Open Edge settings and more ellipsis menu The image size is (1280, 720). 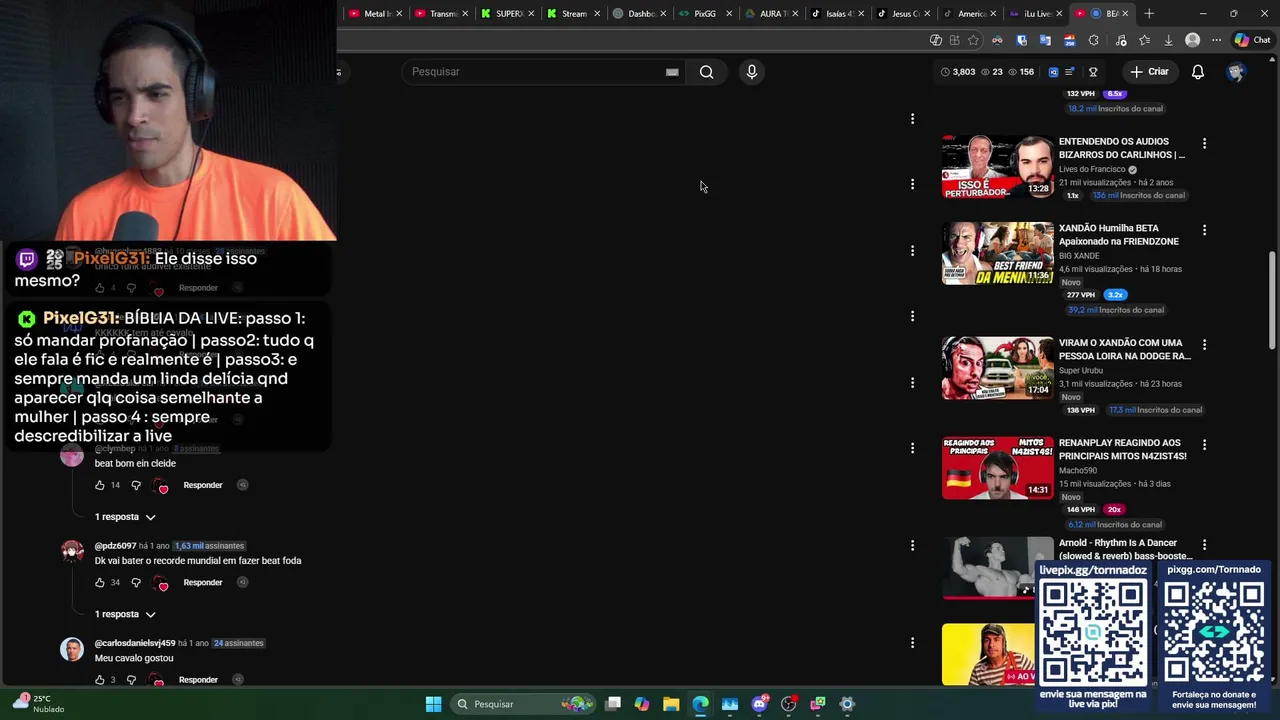point(1216,40)
